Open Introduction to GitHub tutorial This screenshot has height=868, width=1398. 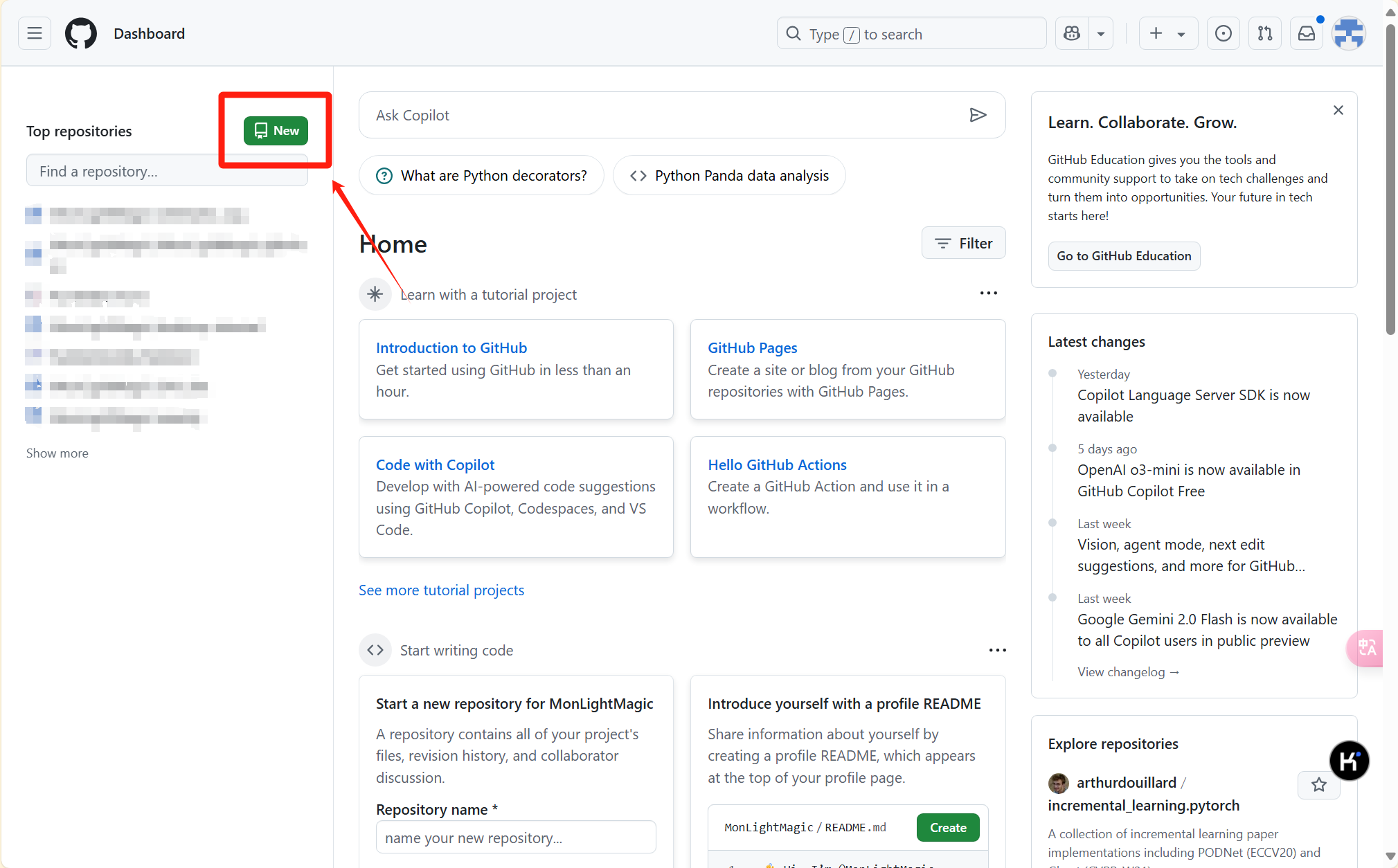[451, 347]
